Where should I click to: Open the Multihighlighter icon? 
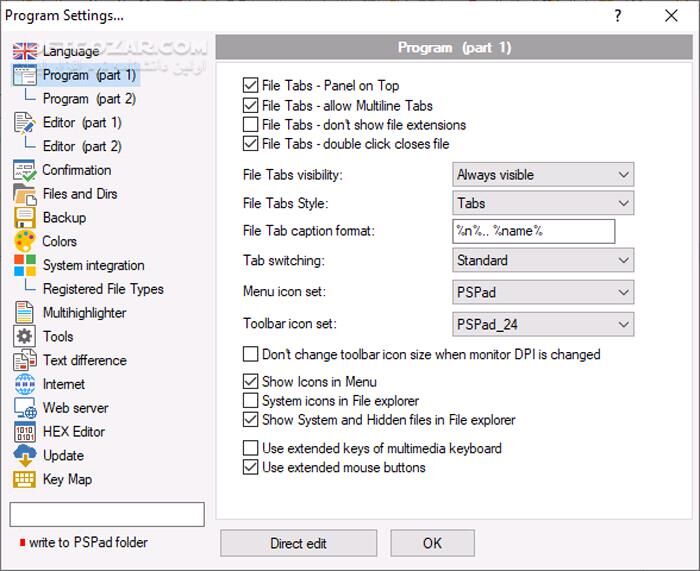[25, 313]
